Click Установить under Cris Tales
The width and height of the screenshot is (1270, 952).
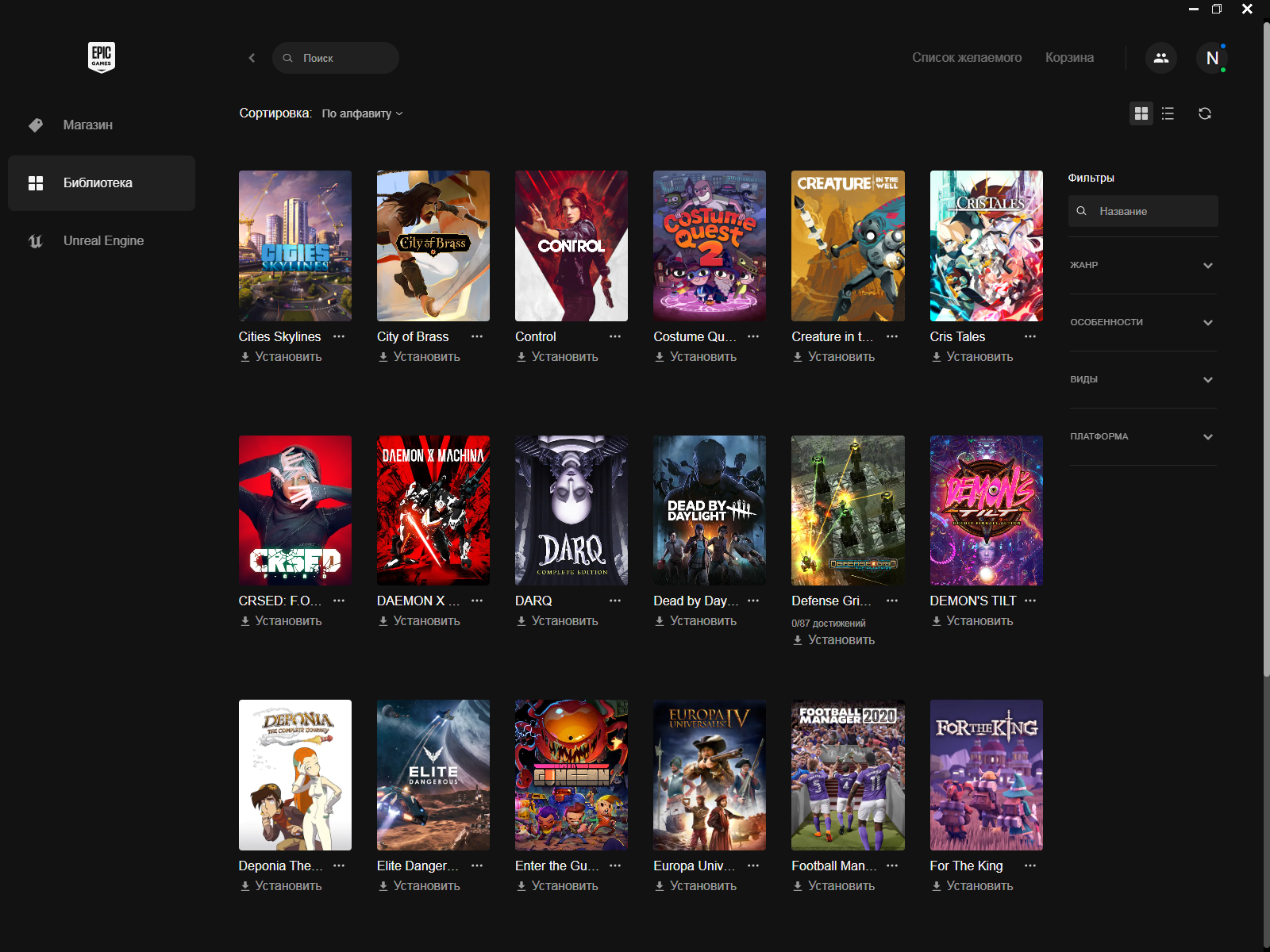(972, 357)
